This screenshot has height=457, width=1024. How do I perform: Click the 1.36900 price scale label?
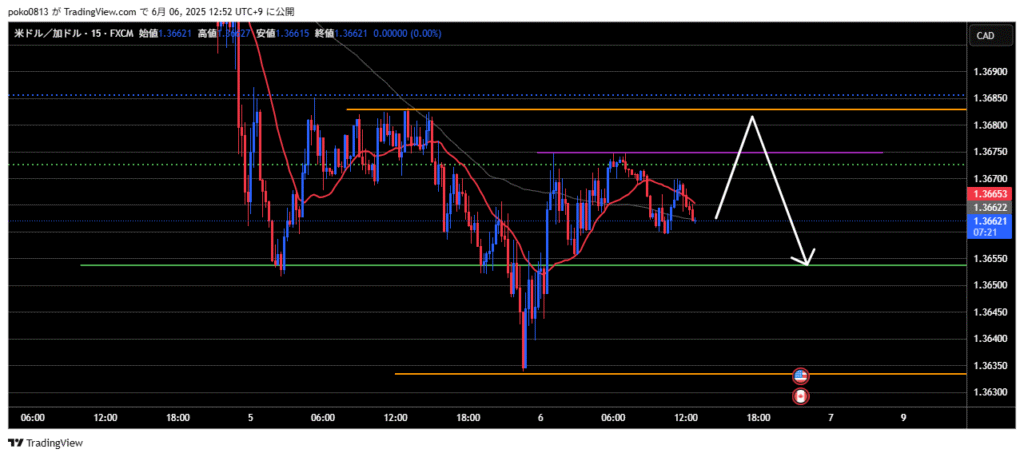pyautogui.click(x=988, y=72)
